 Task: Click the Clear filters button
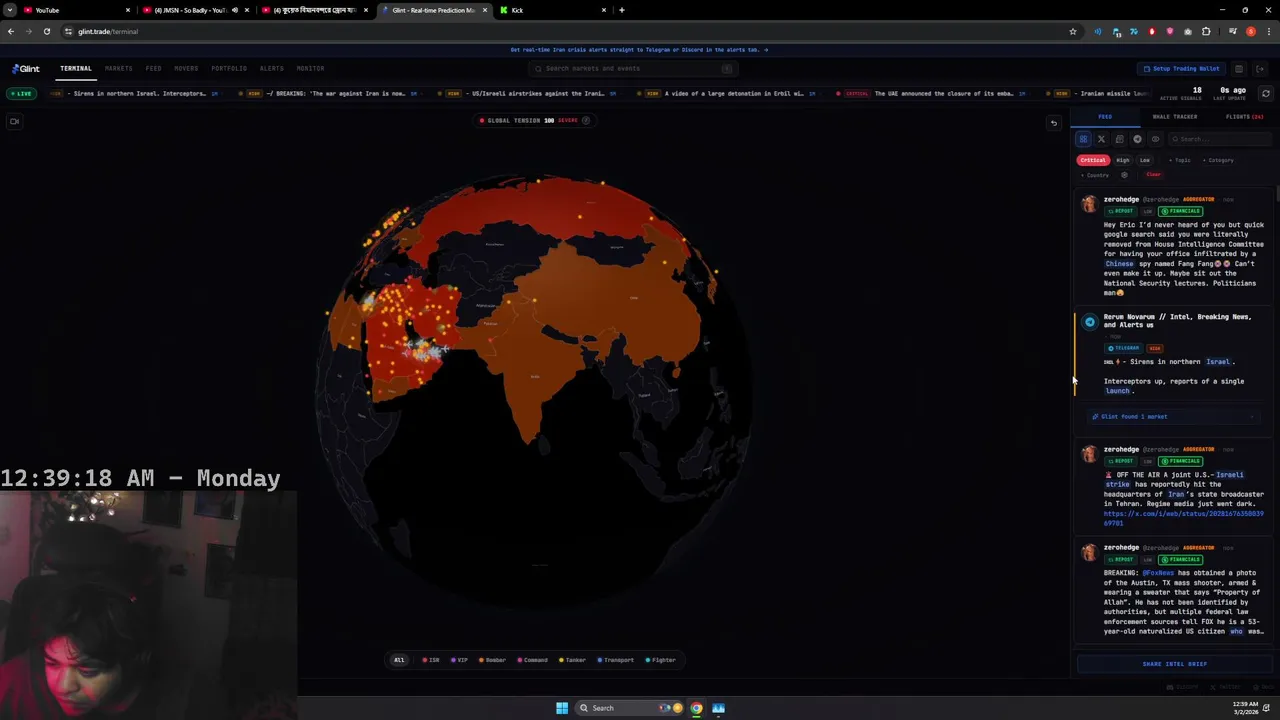click(x=1153, y=175)
